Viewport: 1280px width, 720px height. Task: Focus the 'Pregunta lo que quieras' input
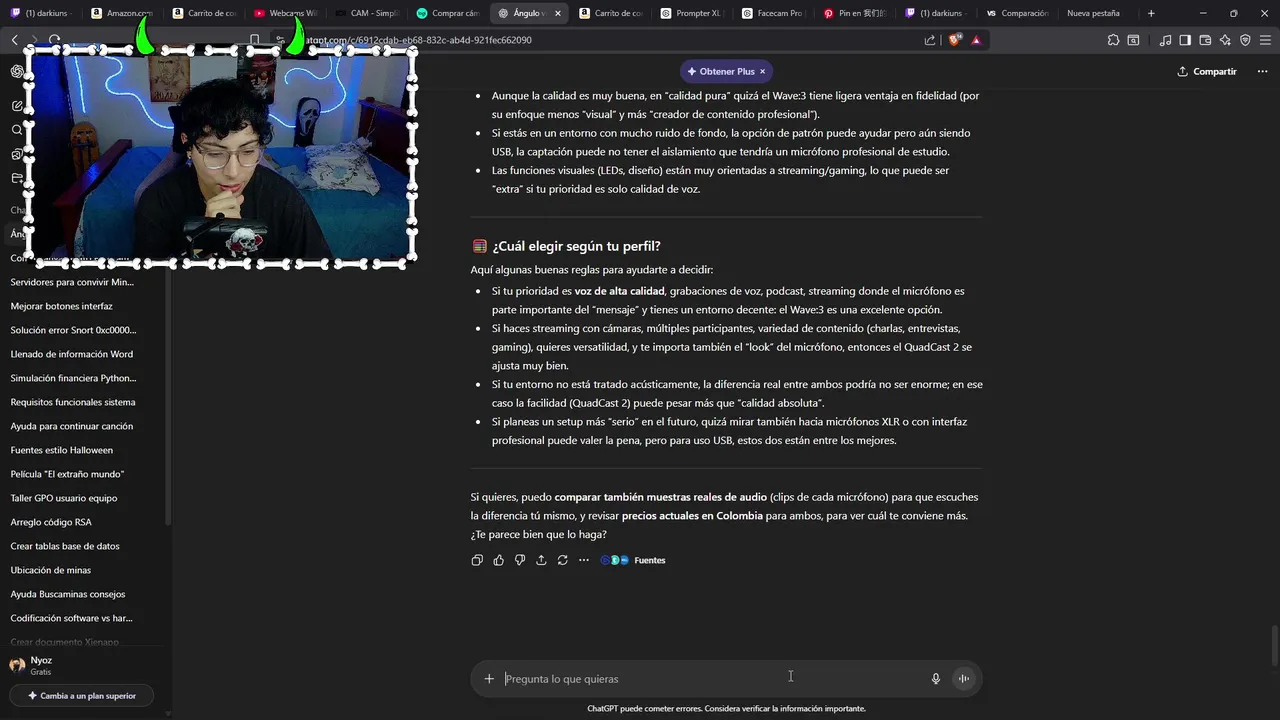pyautogui.click(x=710, y=679)
